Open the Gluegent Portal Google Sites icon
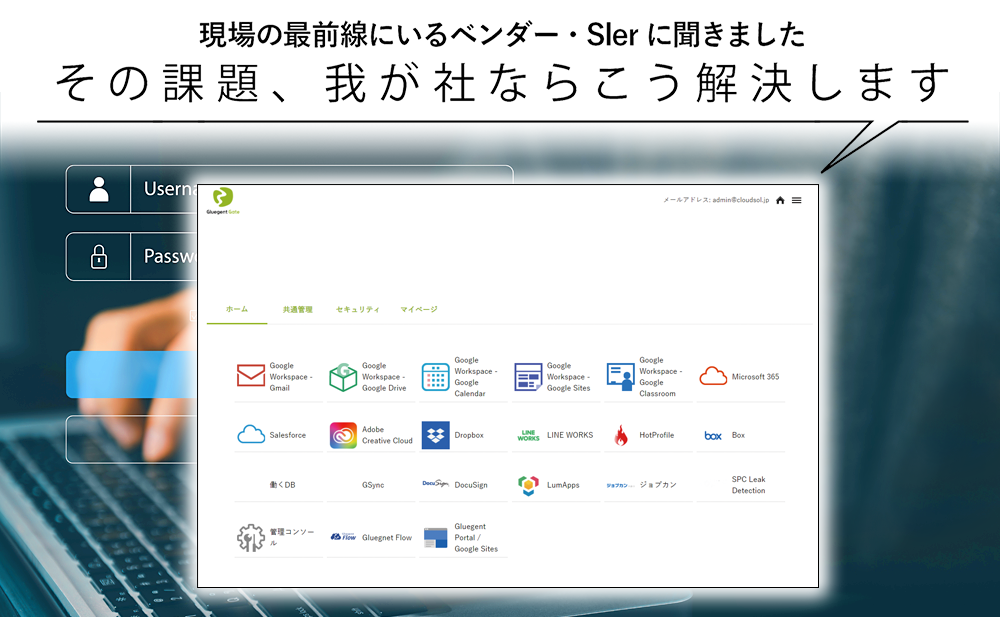The height and width of the screenshot is (617, 1000). (x=436, y=537)
